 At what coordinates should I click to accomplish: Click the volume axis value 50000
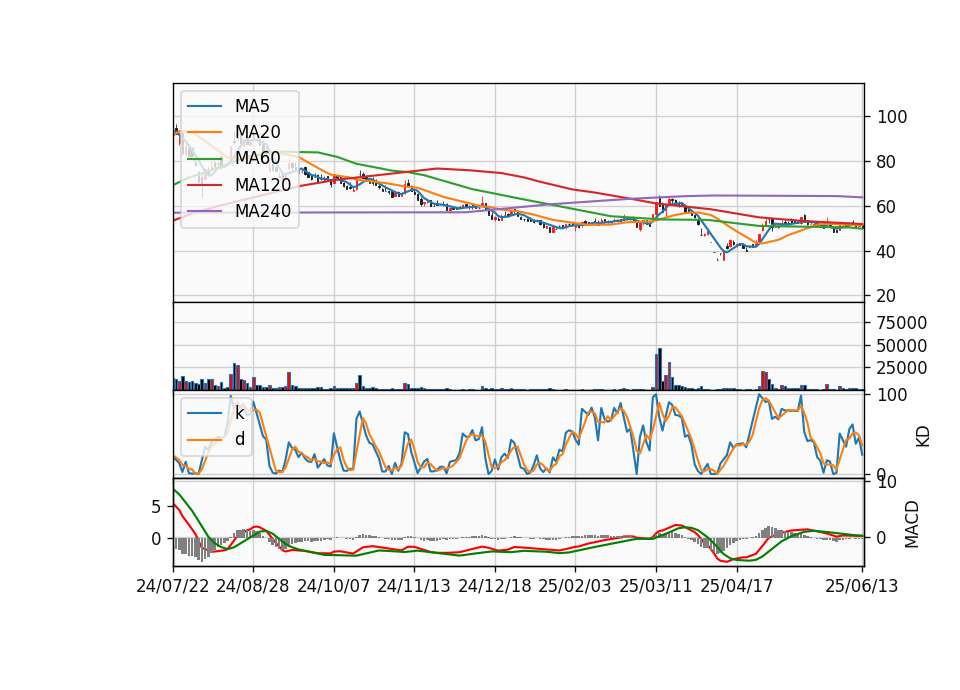pyautogui.click(x=902, y=346)
